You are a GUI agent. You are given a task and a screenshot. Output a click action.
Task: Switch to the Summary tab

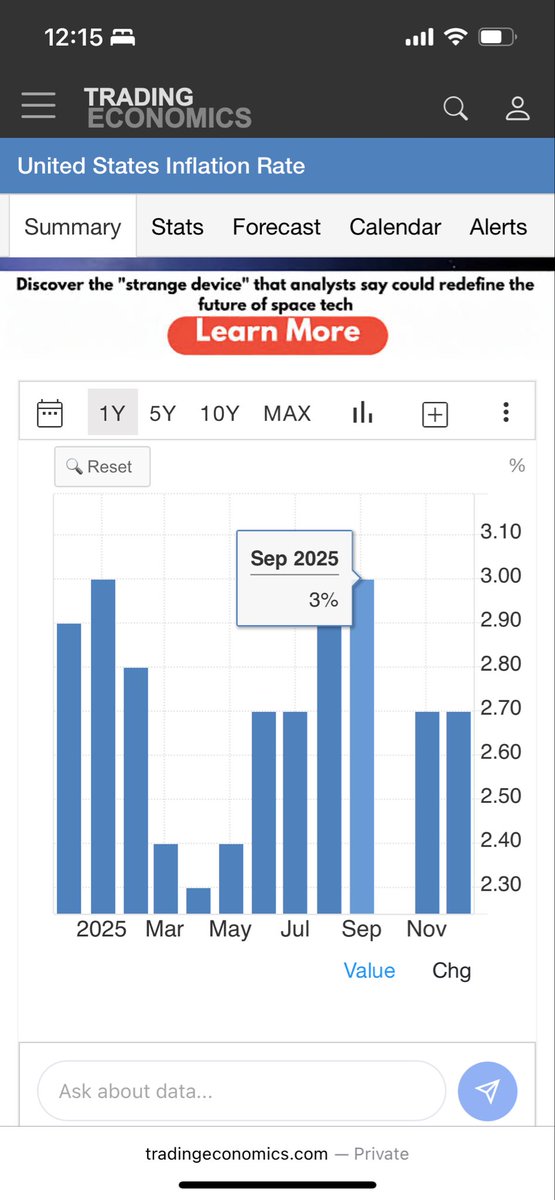[x=73, y=227]
